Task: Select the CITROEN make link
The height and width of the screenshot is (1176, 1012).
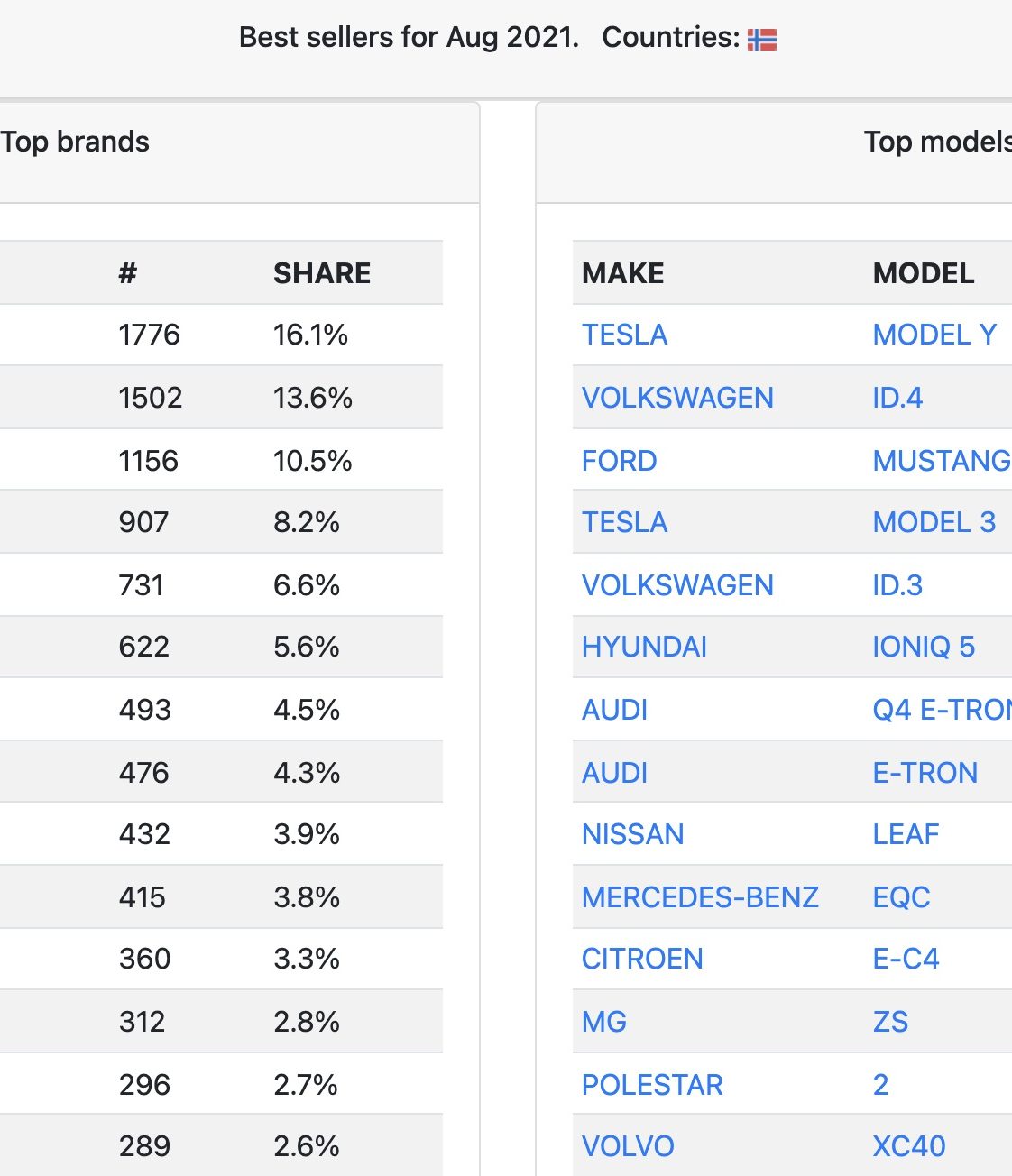Action: (x=642, y=959)
